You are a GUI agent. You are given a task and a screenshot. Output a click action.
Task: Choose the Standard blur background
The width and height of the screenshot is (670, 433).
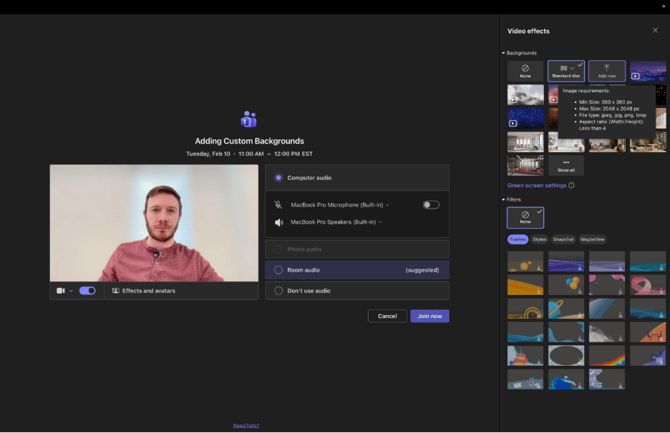click(x=566, y=71)
